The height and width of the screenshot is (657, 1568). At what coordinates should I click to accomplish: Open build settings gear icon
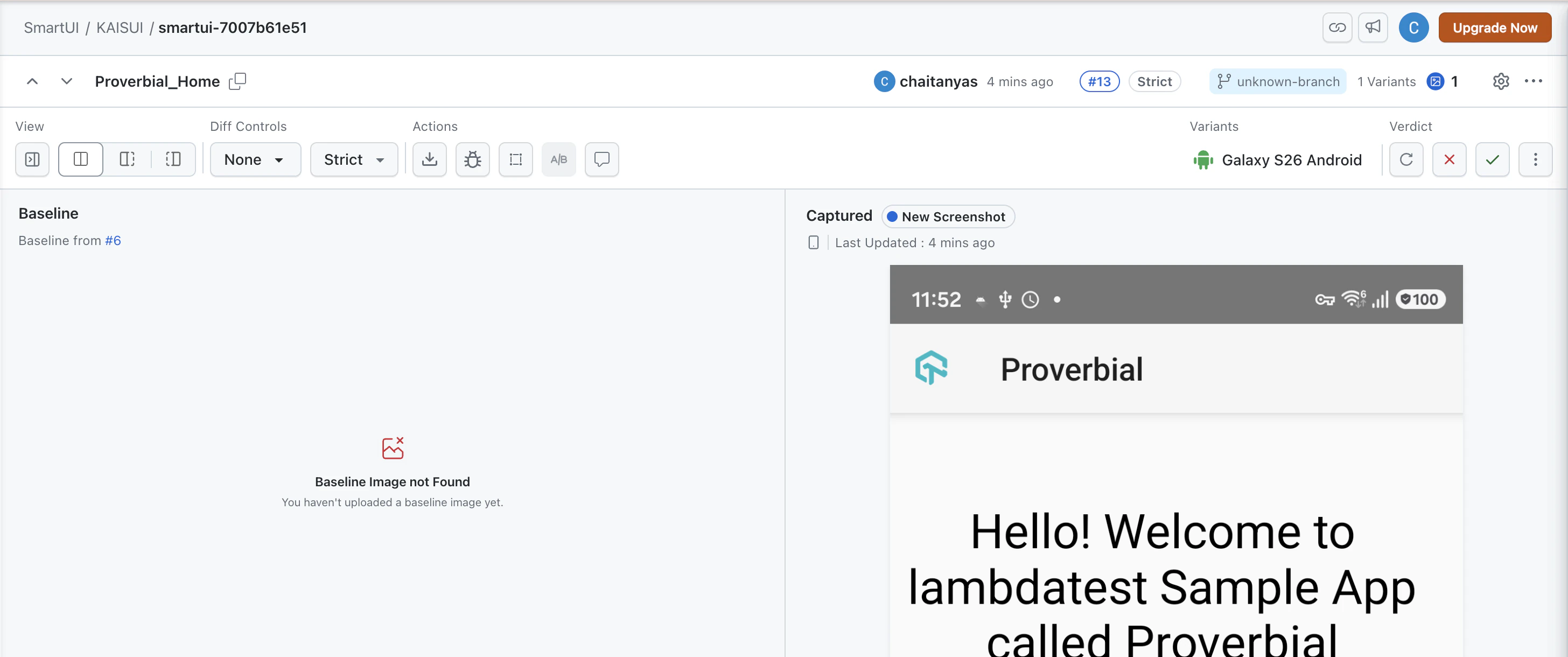[1501, 81]
